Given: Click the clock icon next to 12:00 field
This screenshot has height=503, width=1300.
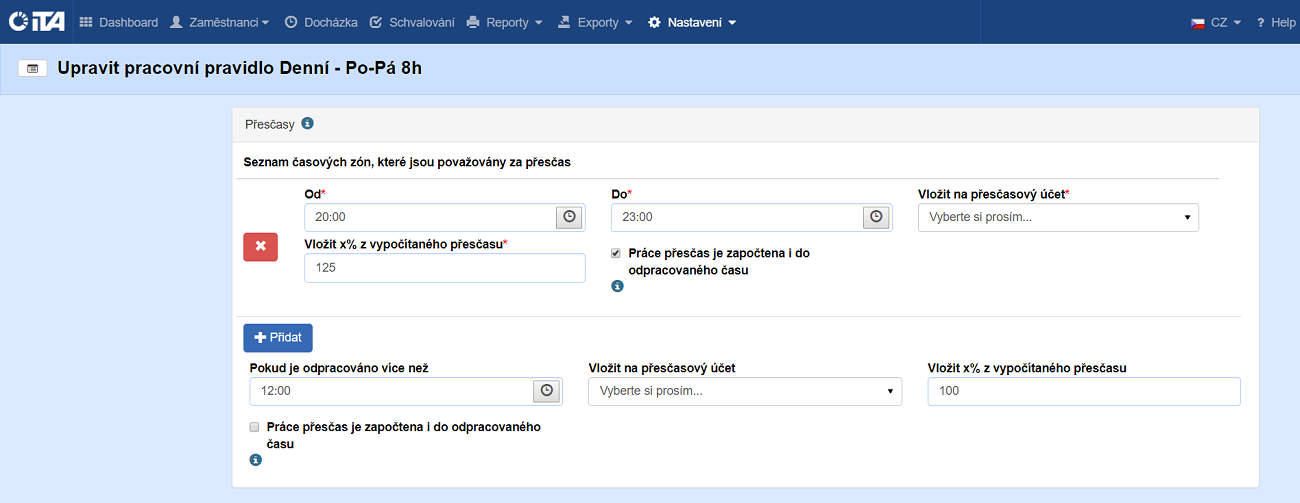Looking at the screenshot, I should [x=547, y=391].
